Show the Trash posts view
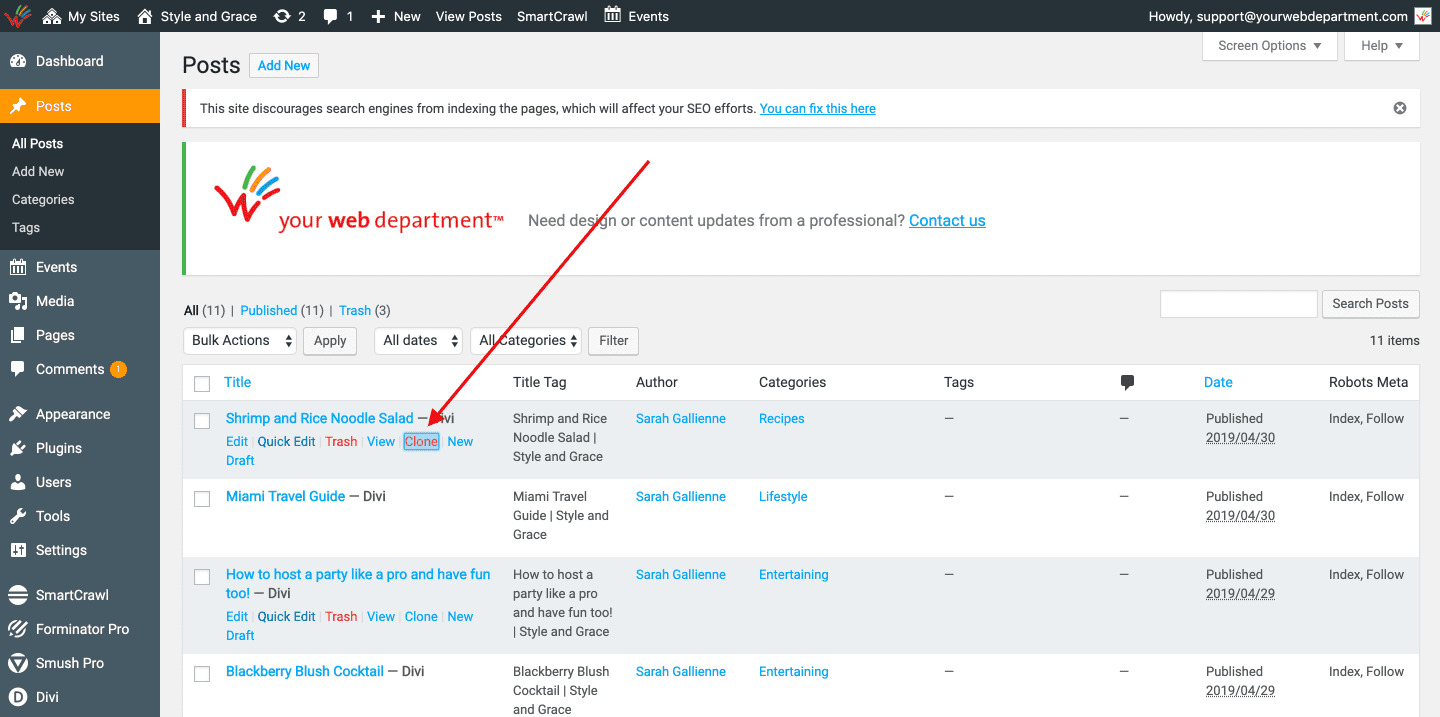The image size is (1440, 717). tap(354, 311)
